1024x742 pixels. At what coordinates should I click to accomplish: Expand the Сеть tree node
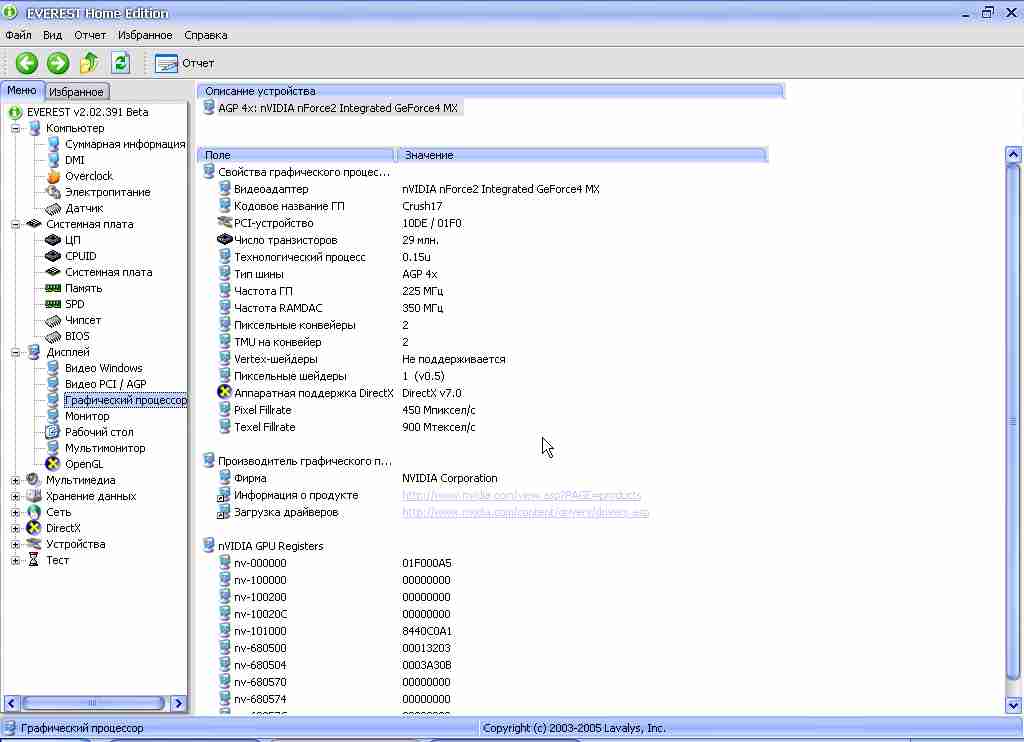point(16,513)
